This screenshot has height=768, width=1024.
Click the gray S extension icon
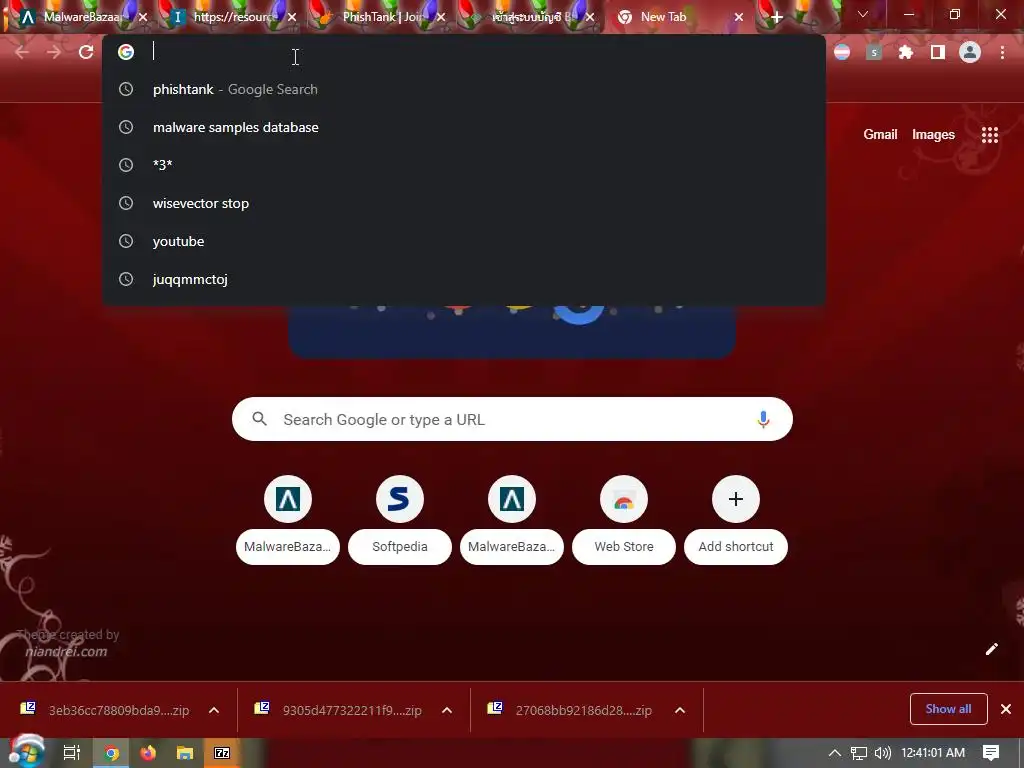[x=874, y=52]
